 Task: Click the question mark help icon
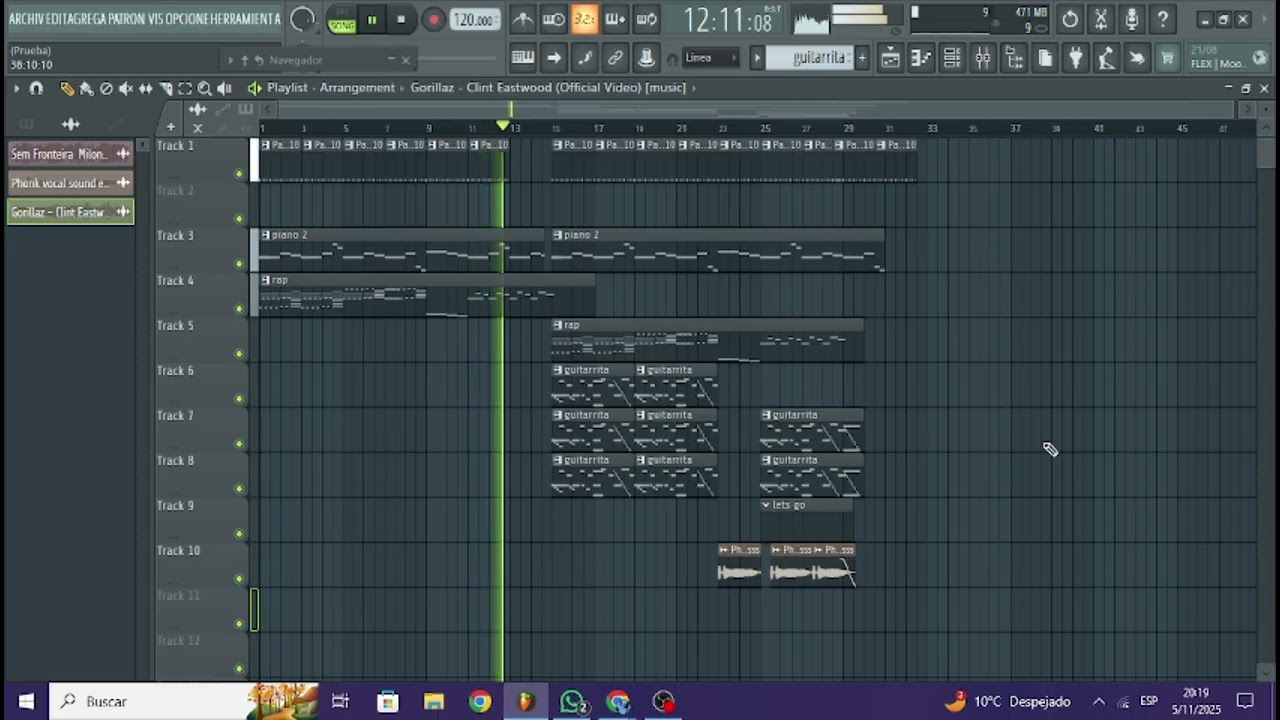pyautogui.click(x=1163, y=19)
